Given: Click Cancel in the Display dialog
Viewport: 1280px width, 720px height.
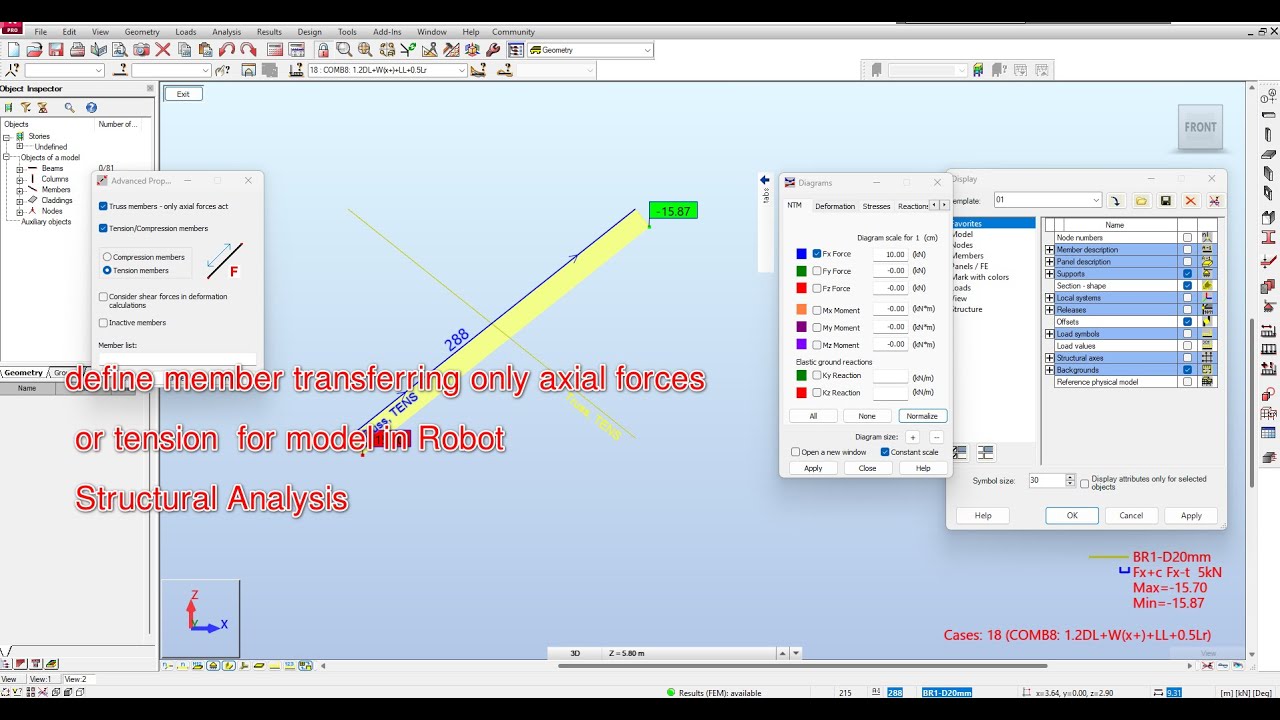Looking at the screenshot, I should (1131, 515).
